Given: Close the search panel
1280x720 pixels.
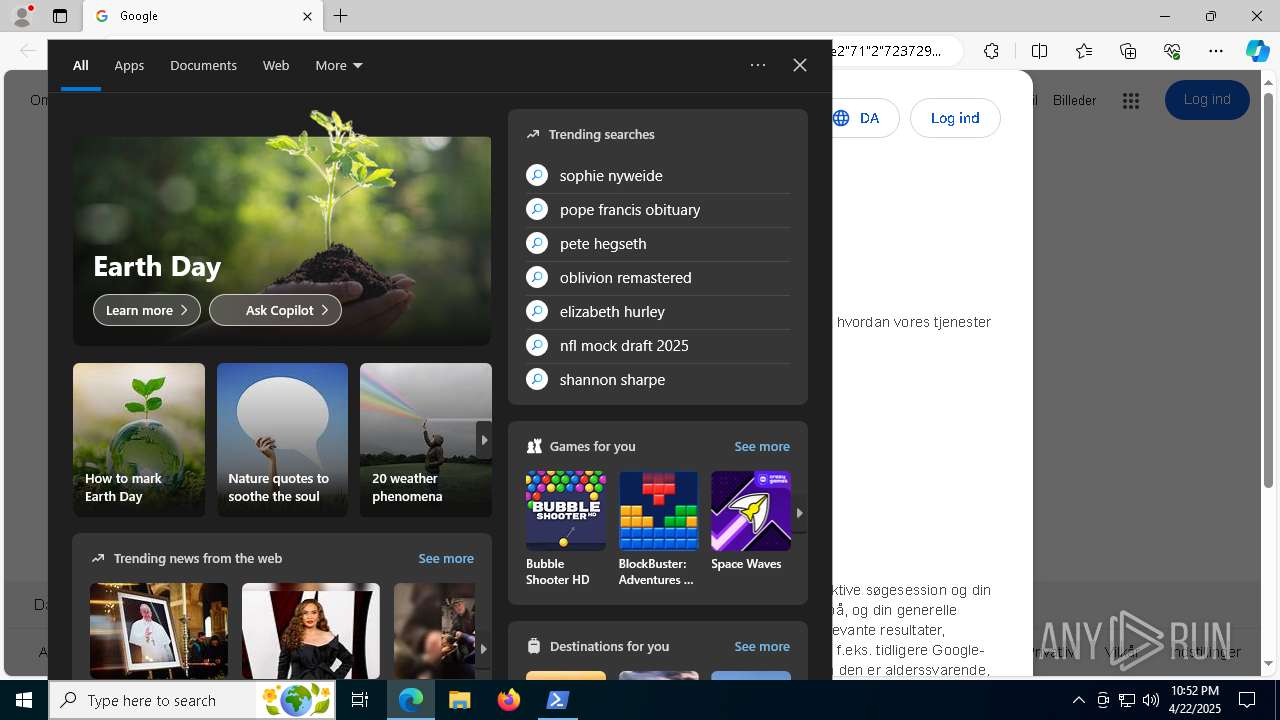Looking at the screenshot, I should [x=800, y=65].
